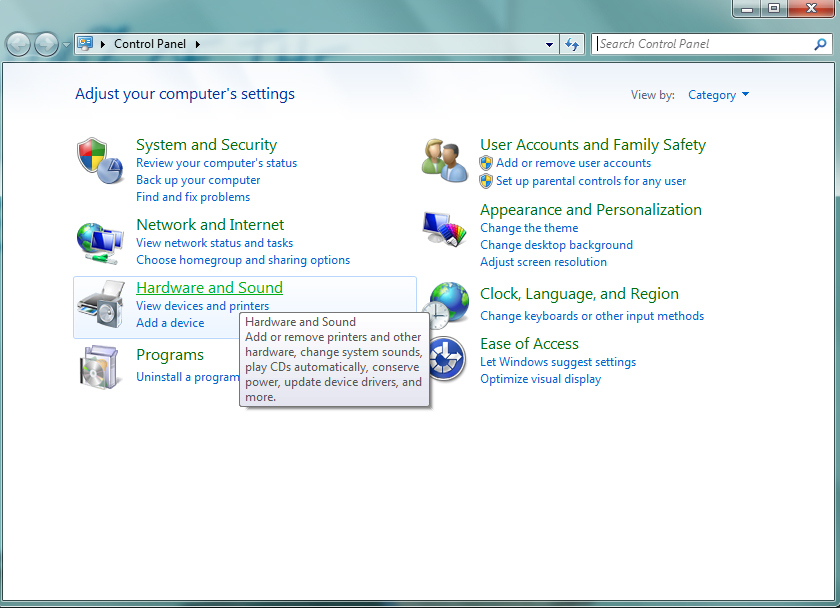Open Choose homegroup and sharing options
This screenshot has height=608, width=840.
[243, 260]
